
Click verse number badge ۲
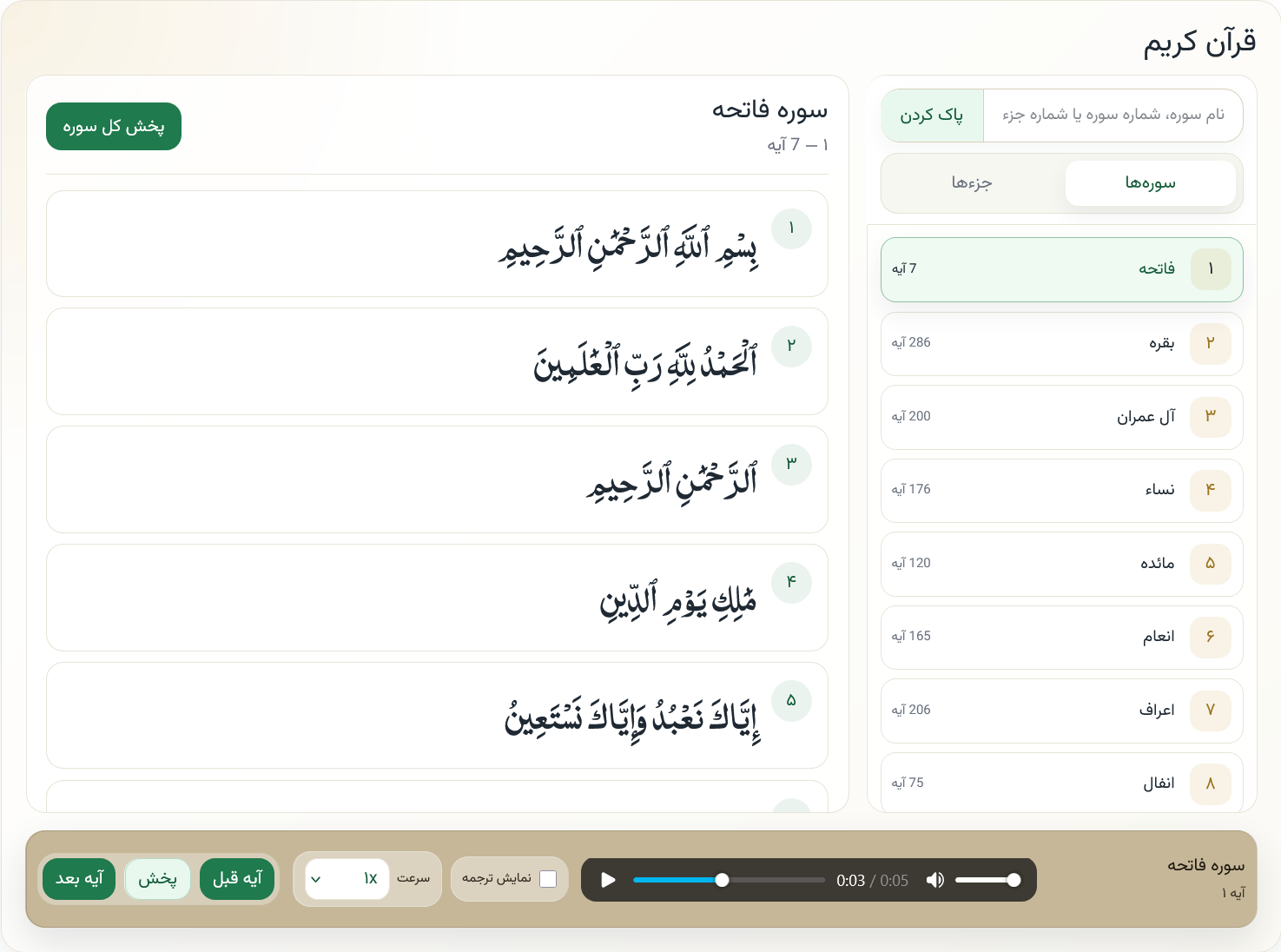(x=791, y=346)
